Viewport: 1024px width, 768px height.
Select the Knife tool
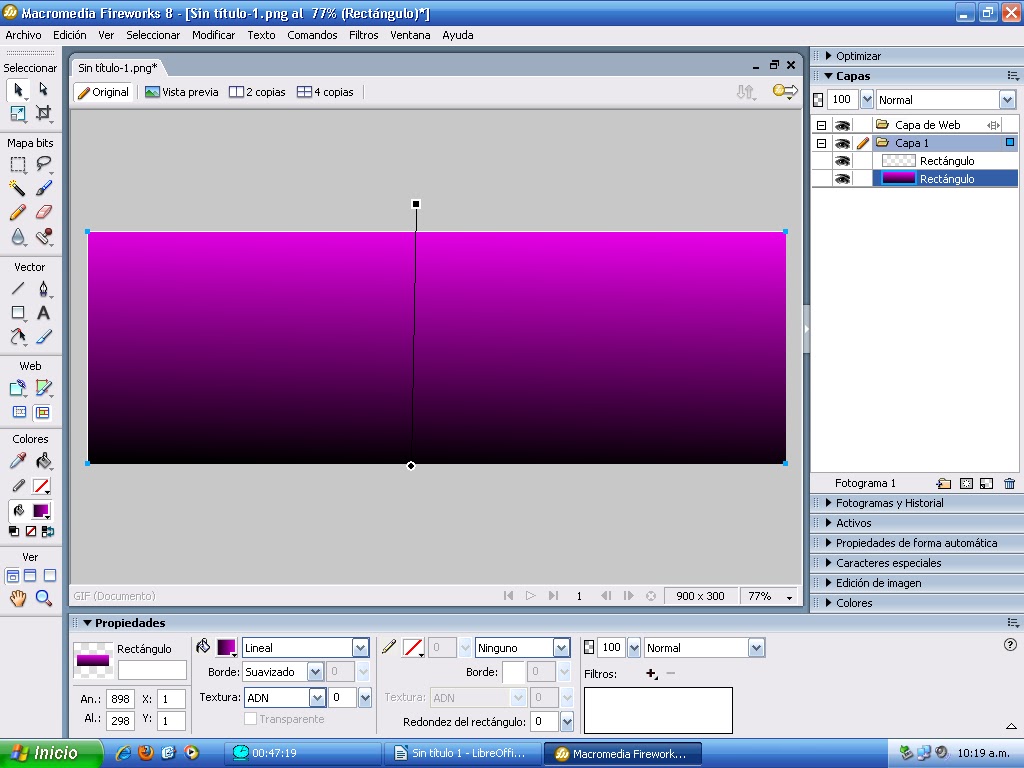pos(43,337)
